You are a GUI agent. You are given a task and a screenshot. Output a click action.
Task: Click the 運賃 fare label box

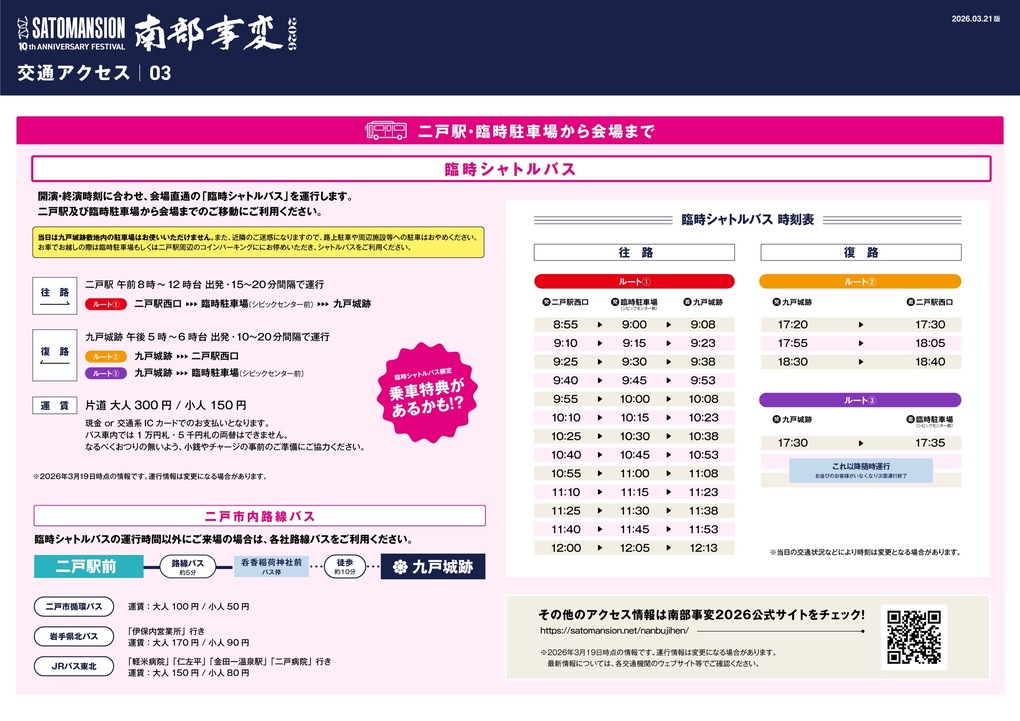(x=55, y=405)
